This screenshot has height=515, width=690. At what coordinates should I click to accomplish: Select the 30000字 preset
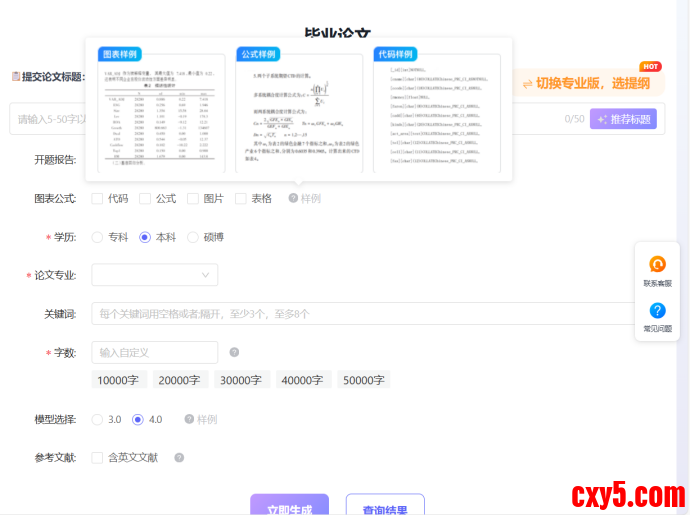point(242,380)
